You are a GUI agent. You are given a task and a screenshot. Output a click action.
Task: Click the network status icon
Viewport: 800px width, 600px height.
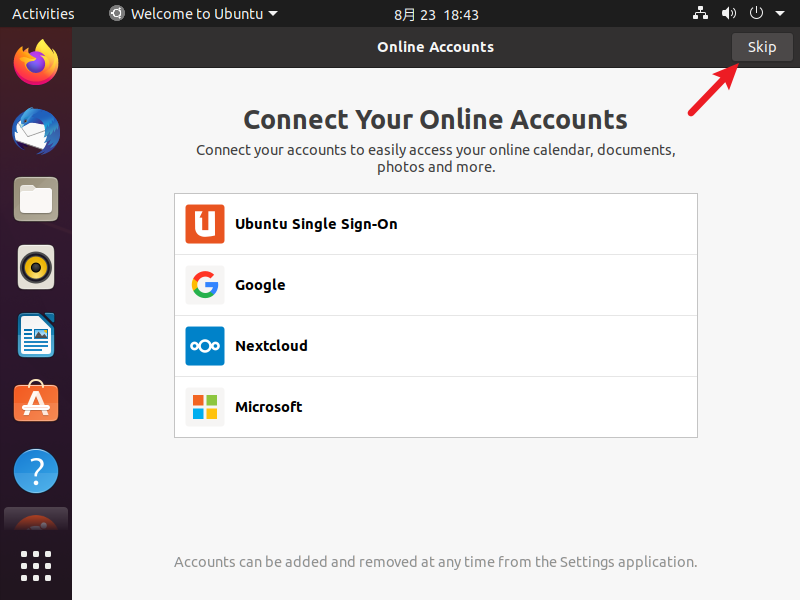tap(700, 13)
